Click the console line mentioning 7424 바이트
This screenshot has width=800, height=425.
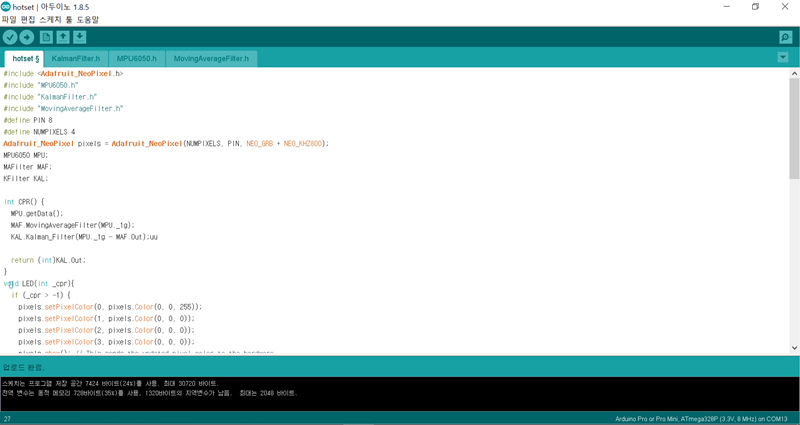coord(111,383)
